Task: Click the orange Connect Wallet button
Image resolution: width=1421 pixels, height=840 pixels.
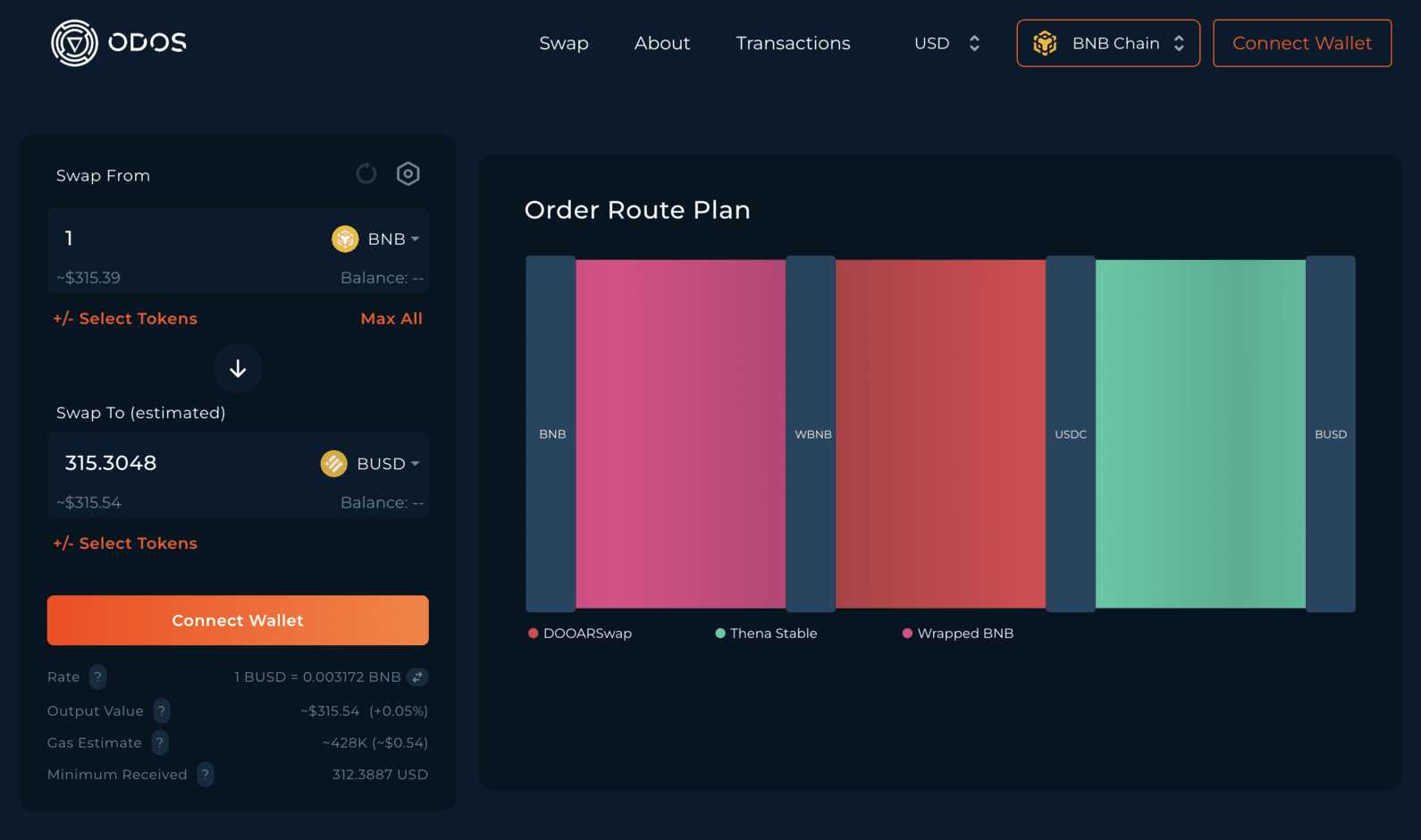Action: pos(238,620)
